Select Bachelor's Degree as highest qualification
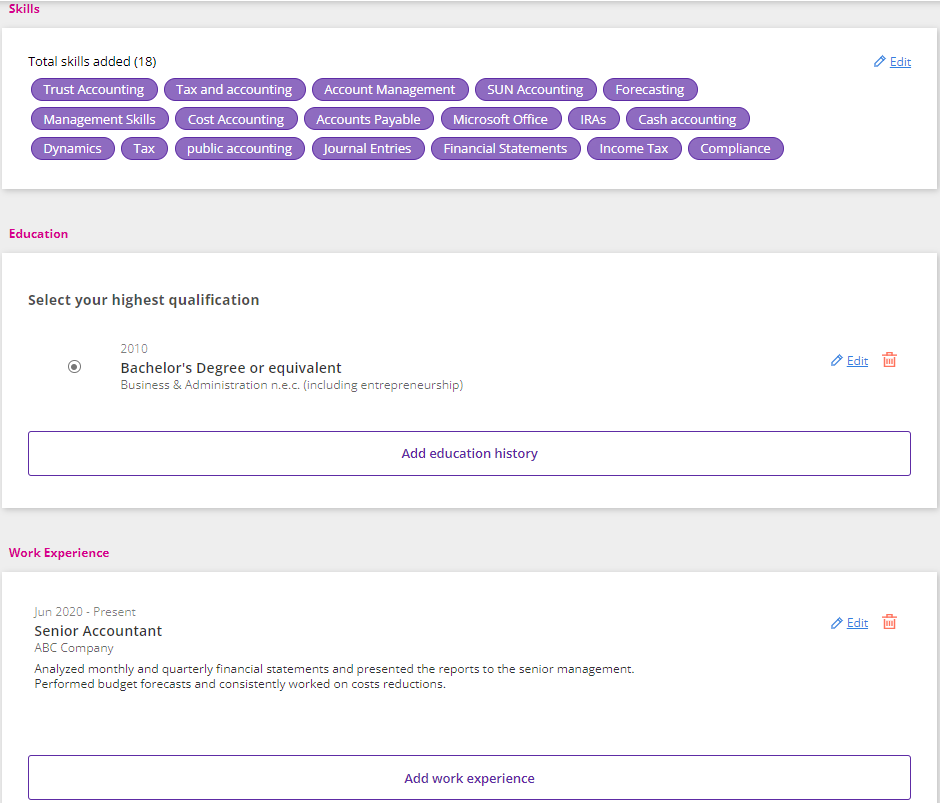This screenshot has width=940, height=803. tap(74, 366)
